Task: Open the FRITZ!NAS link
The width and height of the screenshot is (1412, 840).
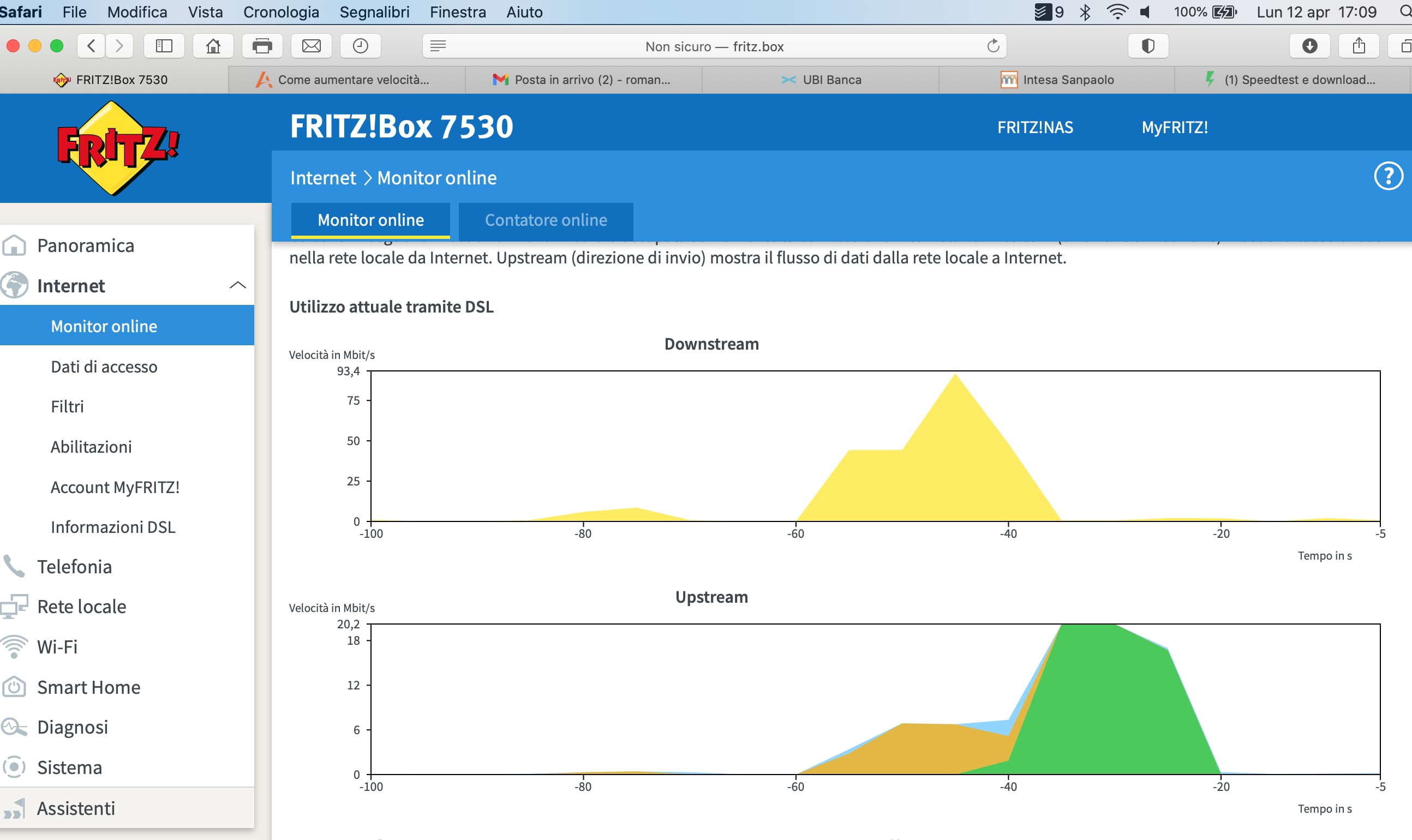Action: click(1034, 127)
